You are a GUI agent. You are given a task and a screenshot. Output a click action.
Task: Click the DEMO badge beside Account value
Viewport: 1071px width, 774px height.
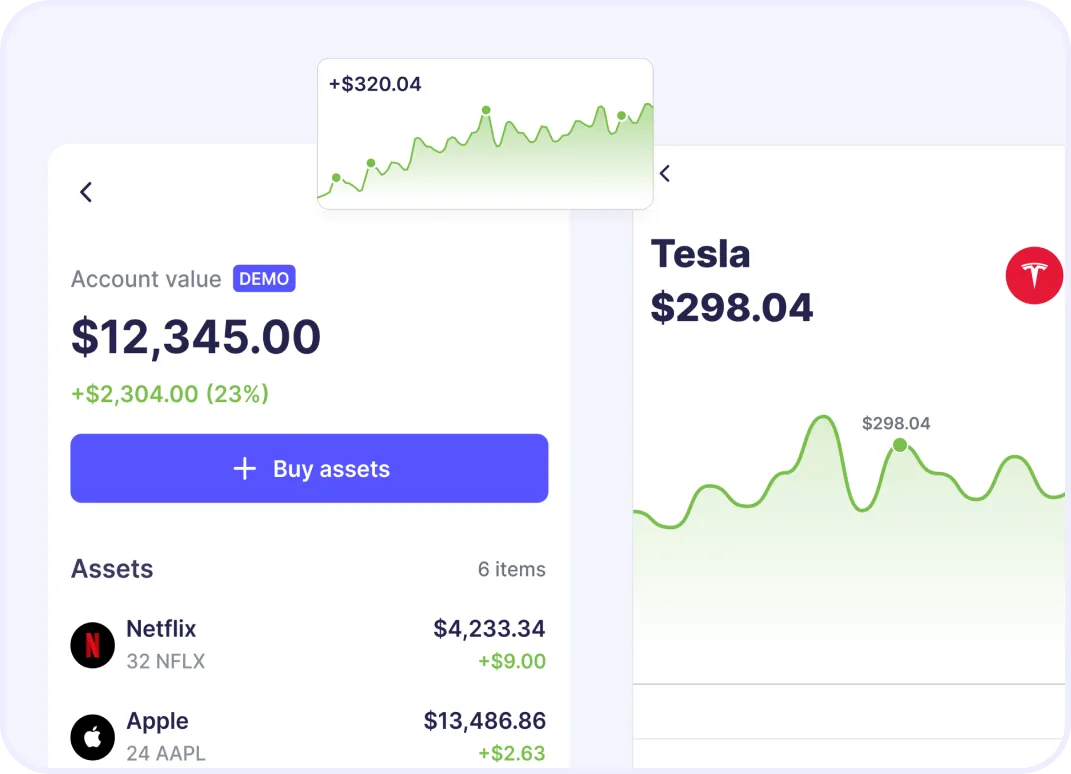tap(264, 279)
